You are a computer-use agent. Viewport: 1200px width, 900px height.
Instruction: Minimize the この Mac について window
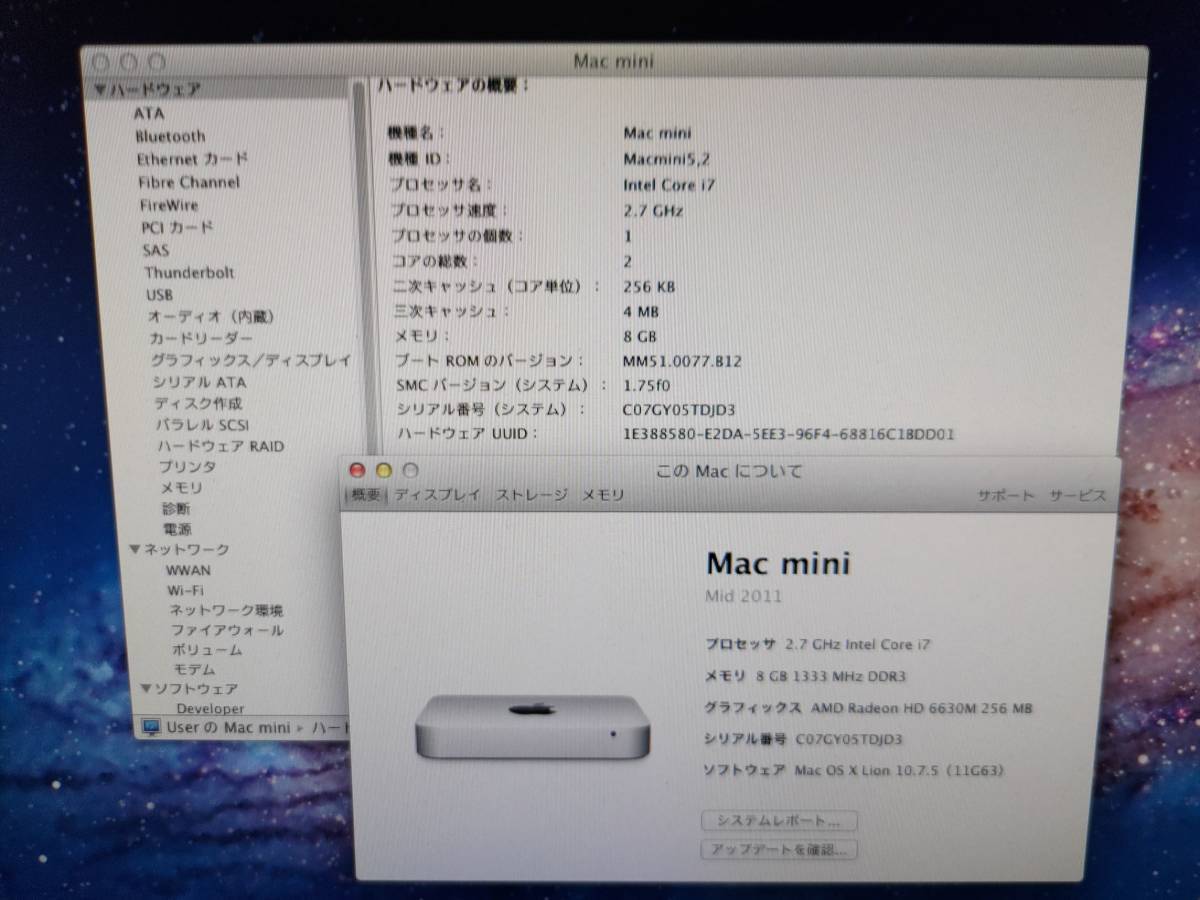coord(383,470)
